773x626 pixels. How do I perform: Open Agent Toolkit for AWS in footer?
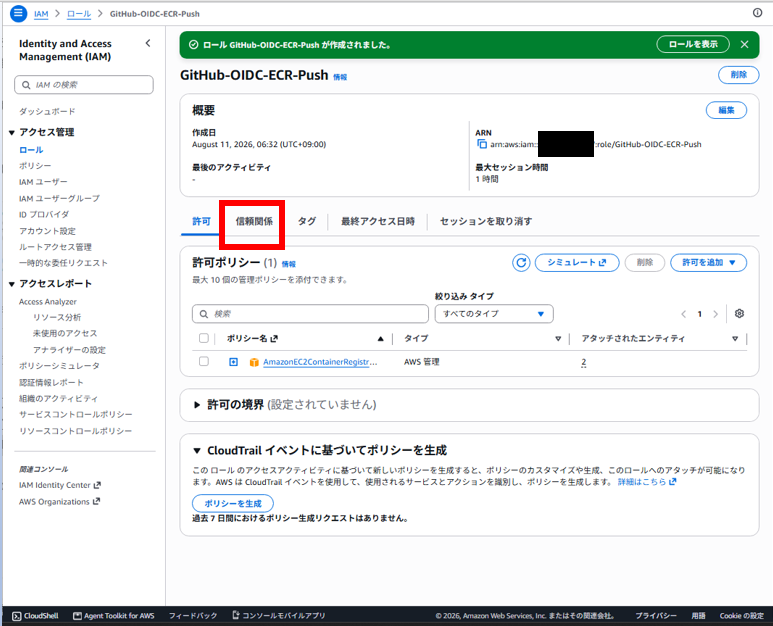[x=113, y=616]
